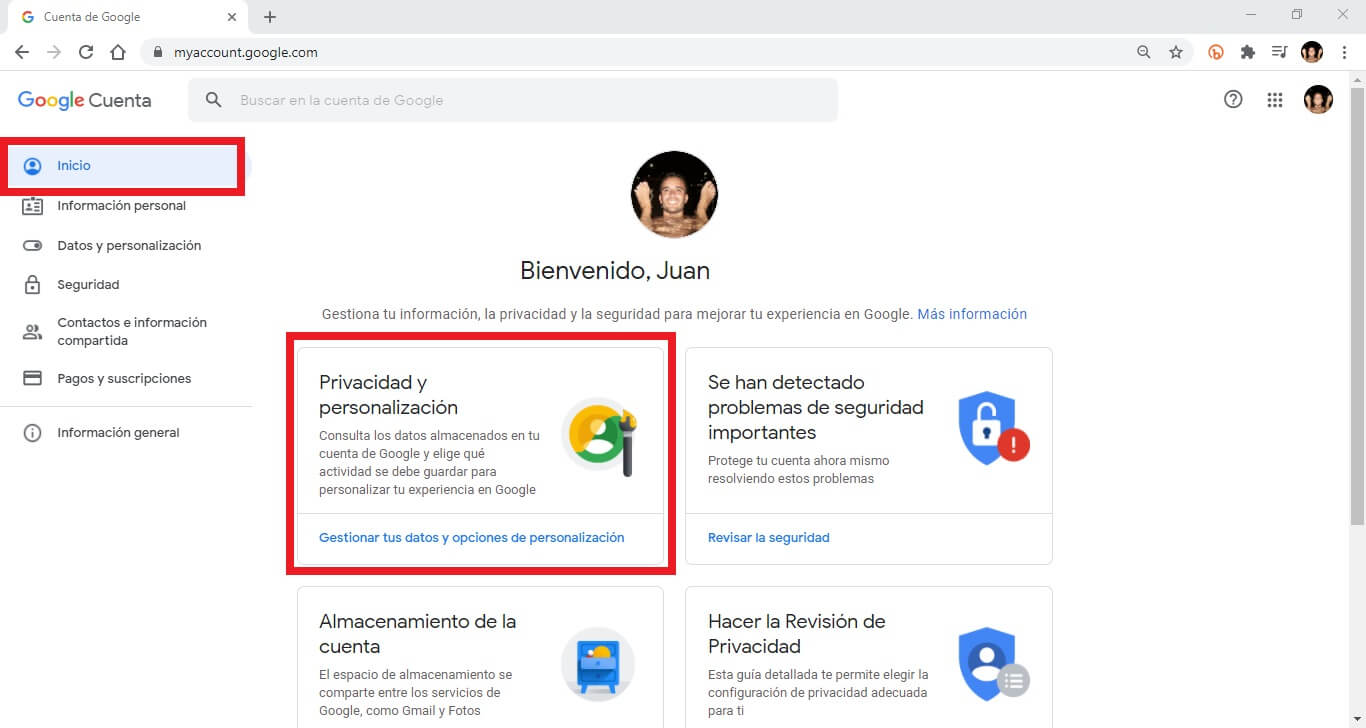The image size is (1366, 728).
Task: Open the orange extension icon in toolbar
Action: coord(1216,52)
